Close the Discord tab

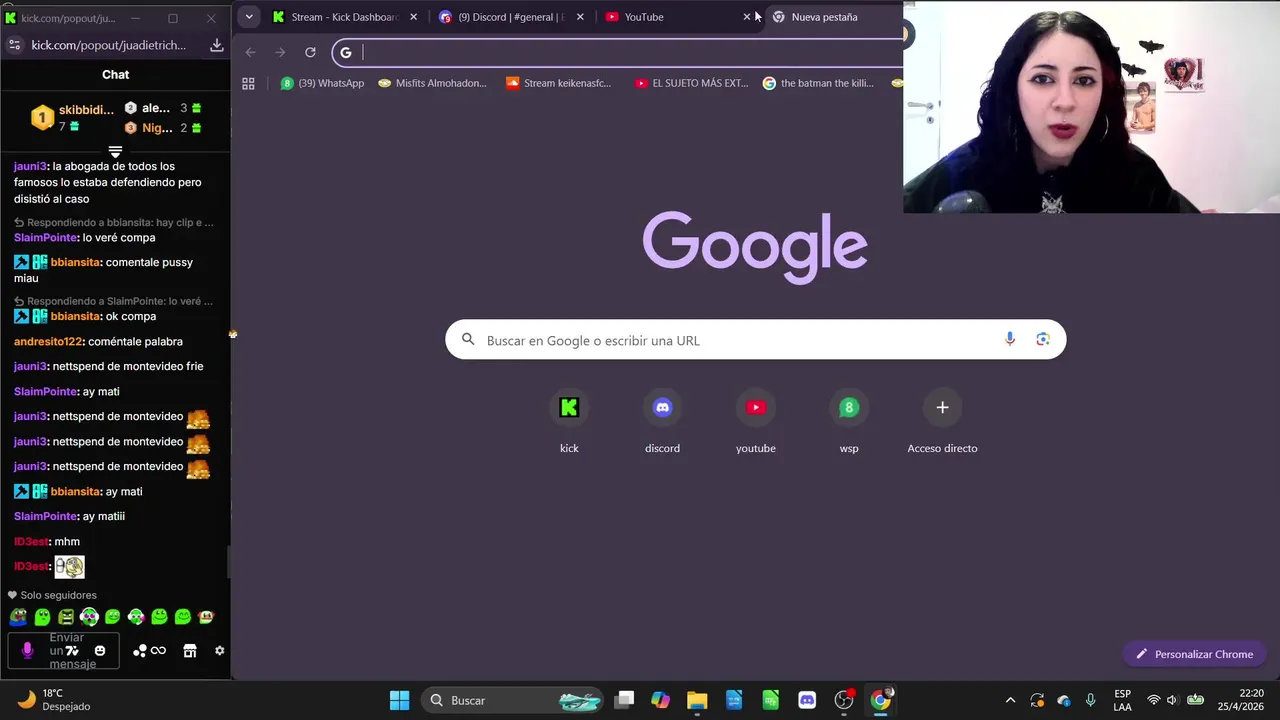point(580,17)
